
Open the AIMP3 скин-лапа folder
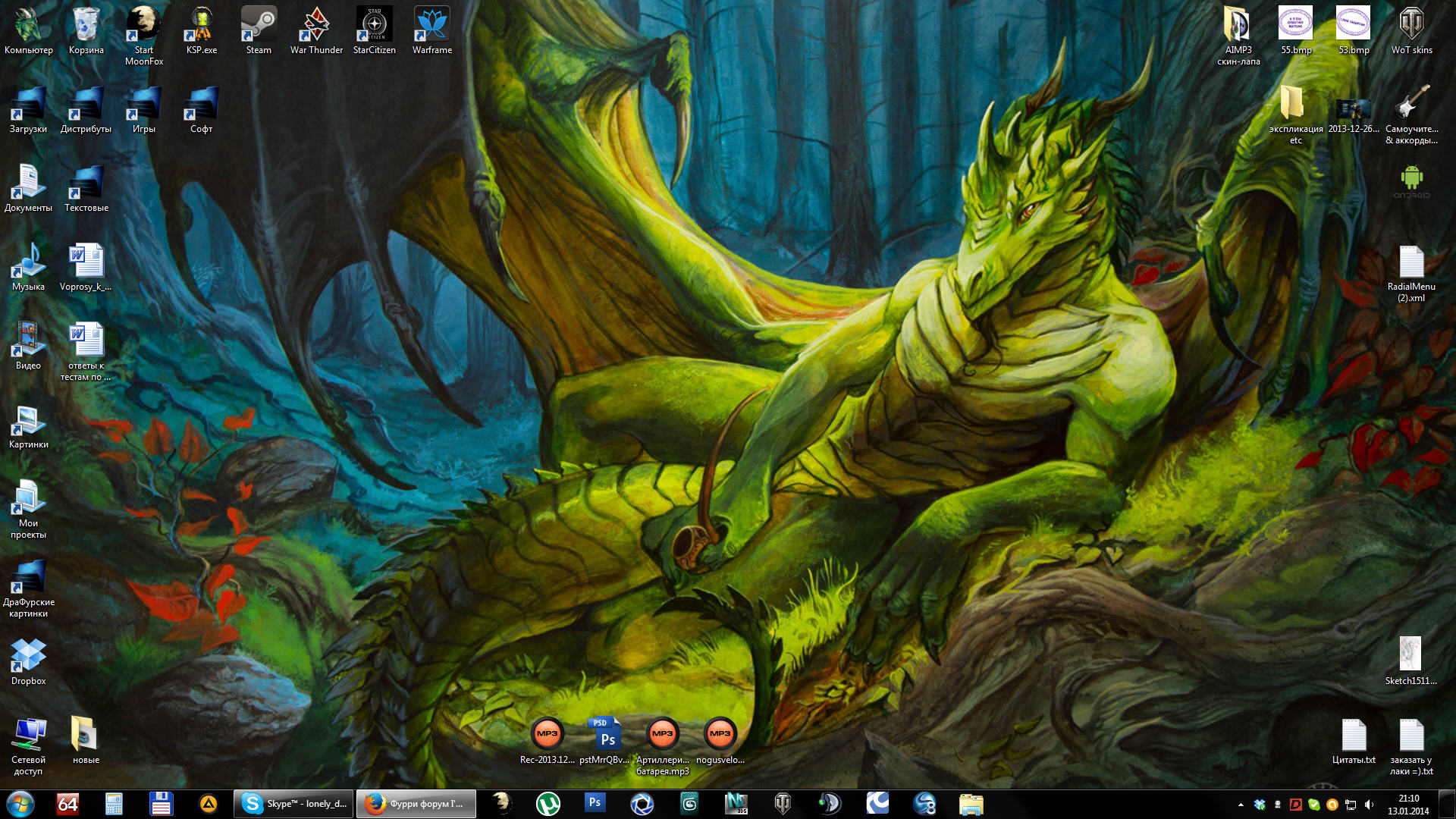1238,36
